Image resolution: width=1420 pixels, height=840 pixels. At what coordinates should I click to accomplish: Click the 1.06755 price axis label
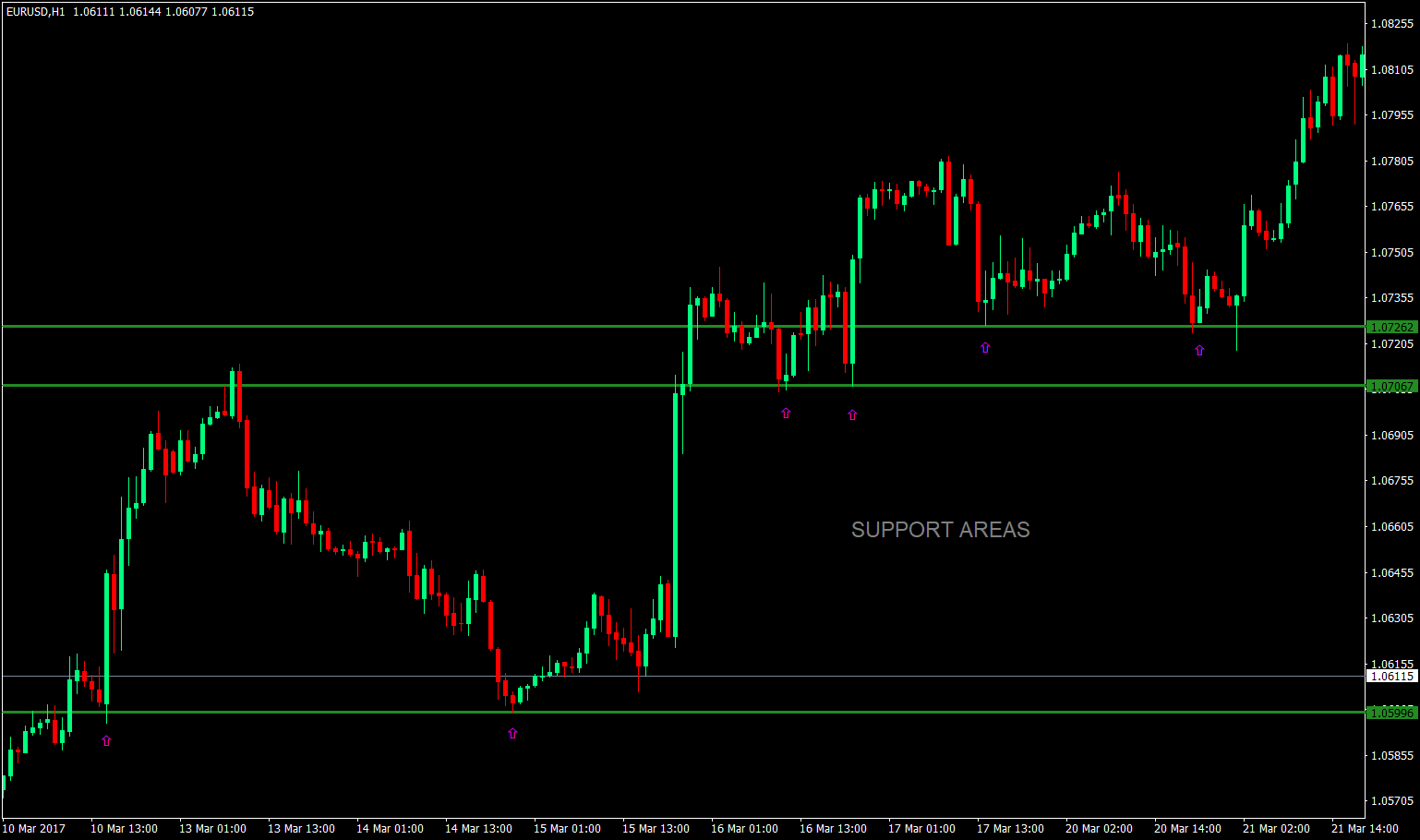tap(1393, 481)
